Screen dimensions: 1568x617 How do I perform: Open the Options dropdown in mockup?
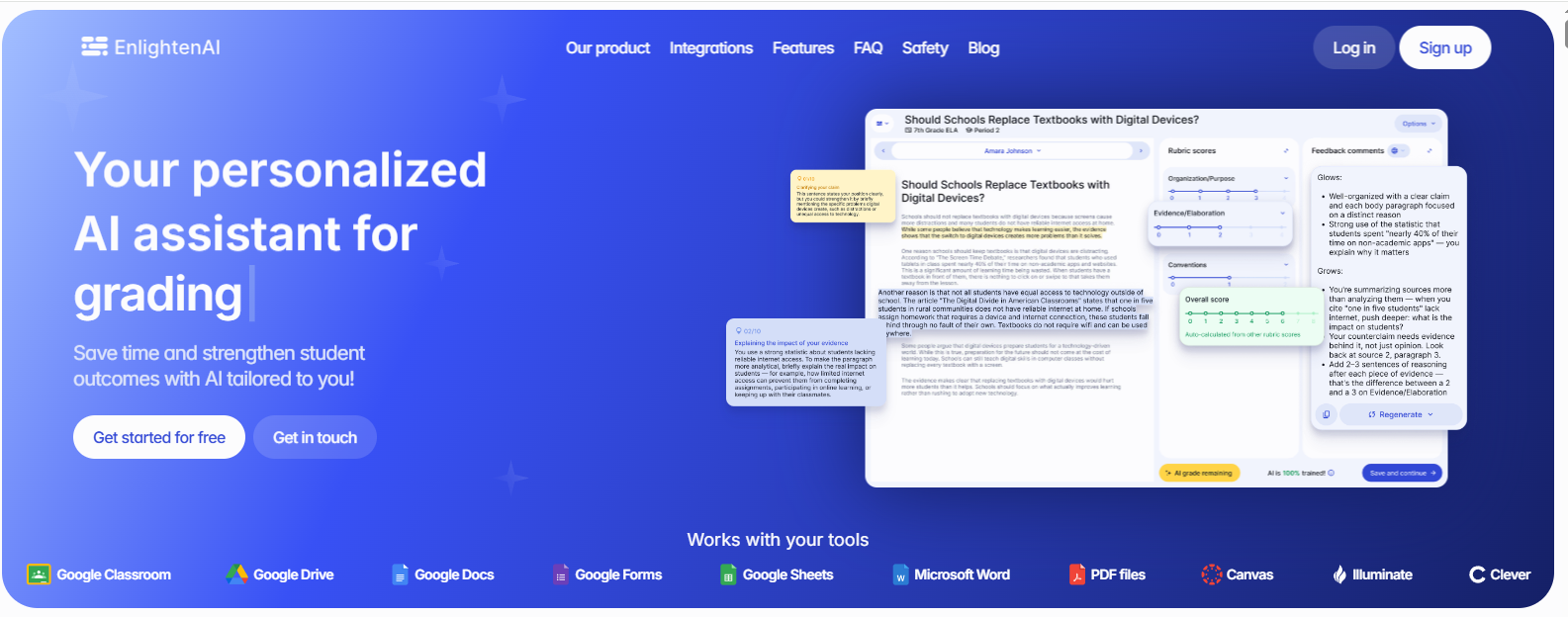1420,124
